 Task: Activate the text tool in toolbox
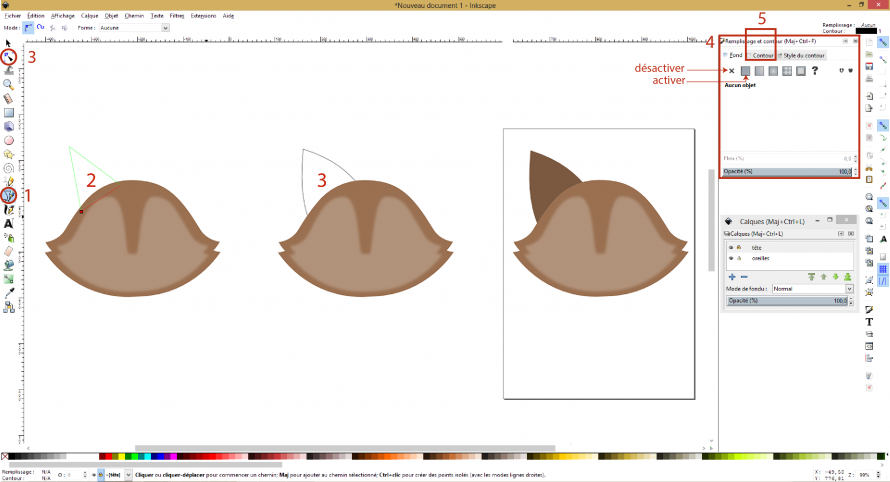click(9, 224)
